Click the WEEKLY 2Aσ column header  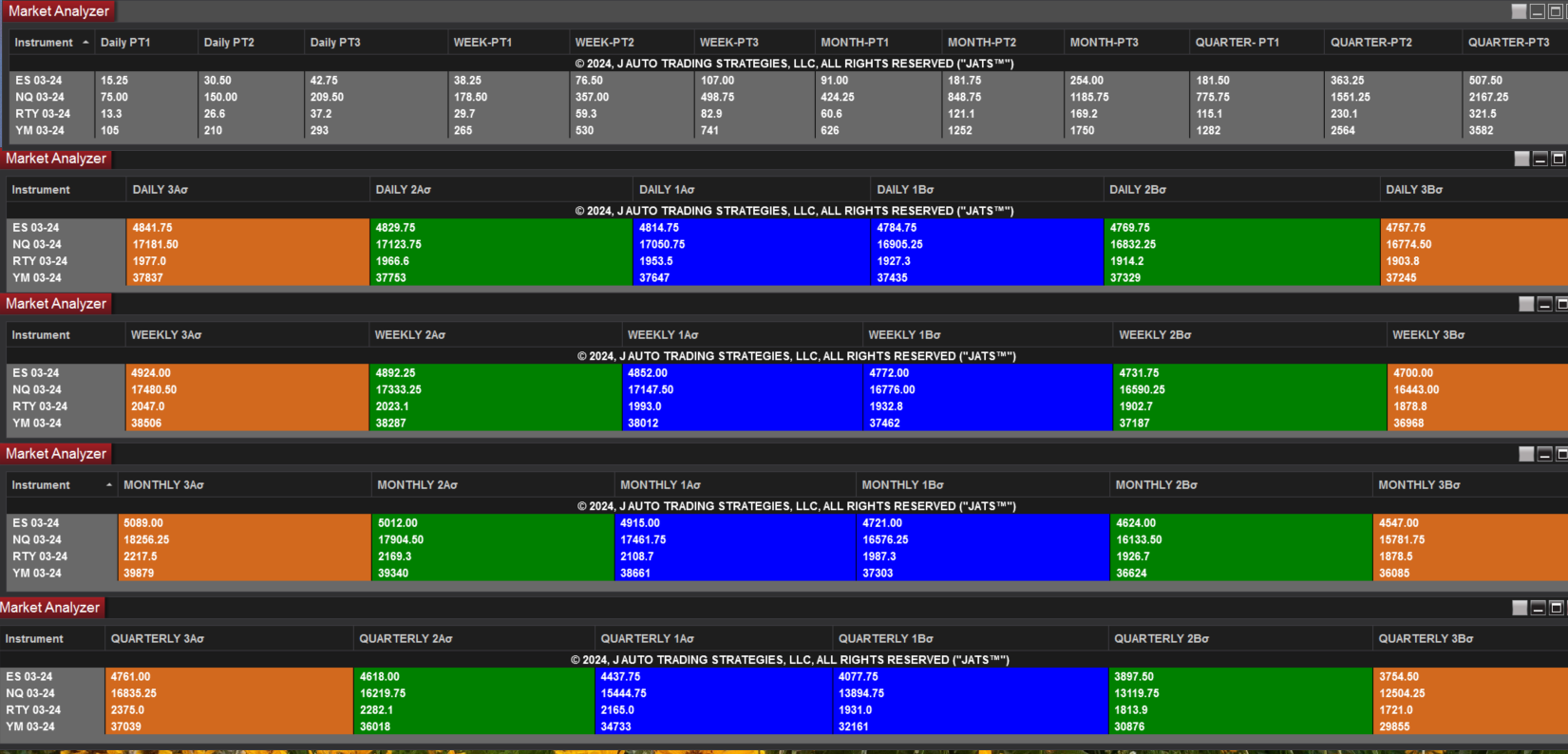pos(495,335)
